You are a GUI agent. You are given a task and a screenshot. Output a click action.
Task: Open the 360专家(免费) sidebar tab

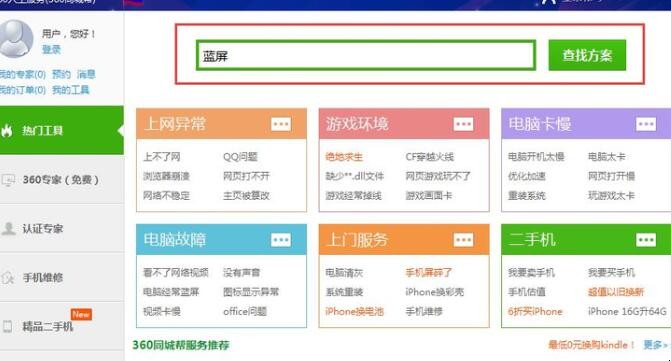(x=62, y=180)
